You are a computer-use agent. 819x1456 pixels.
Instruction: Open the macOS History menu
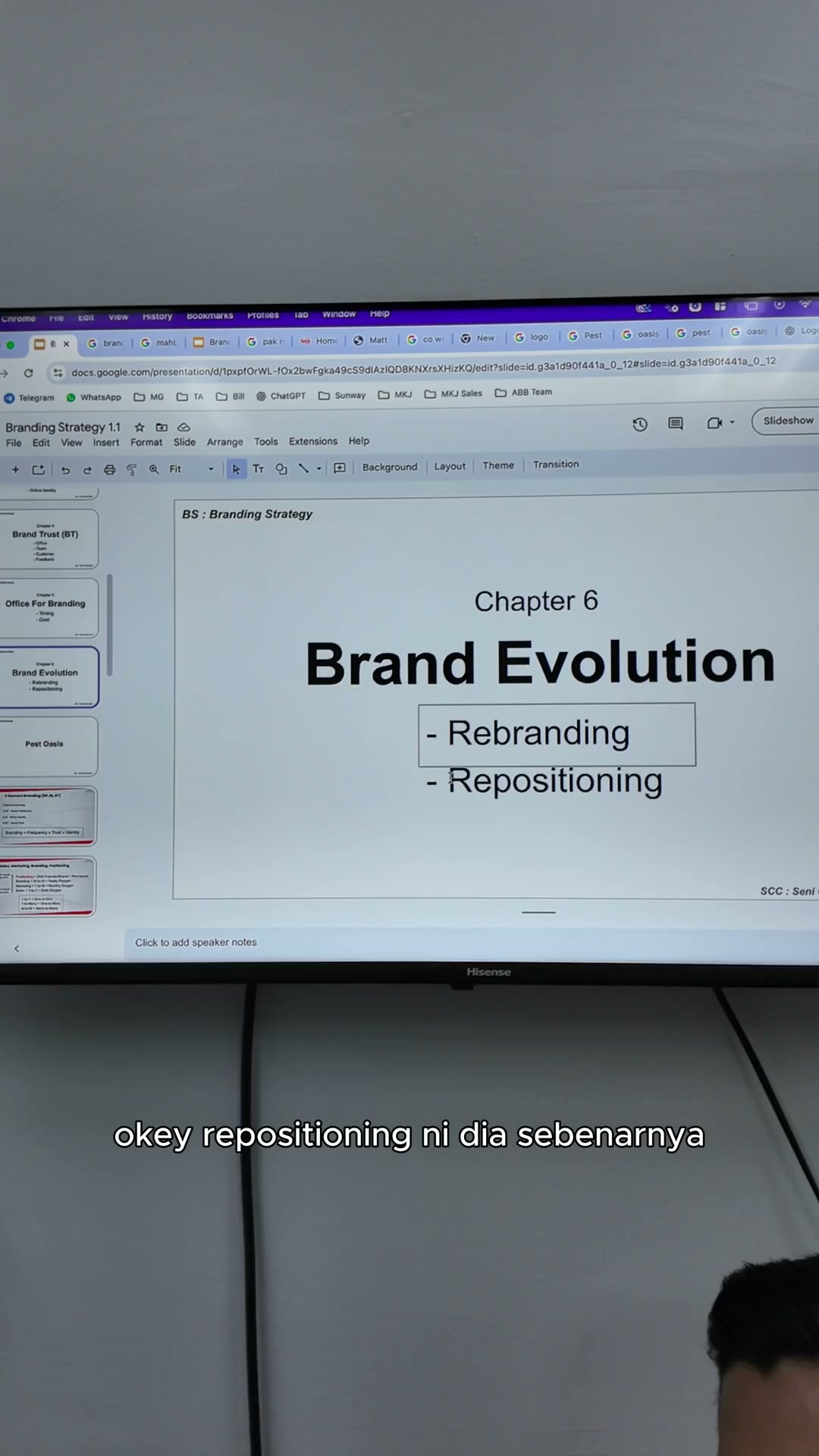point(157,316)
